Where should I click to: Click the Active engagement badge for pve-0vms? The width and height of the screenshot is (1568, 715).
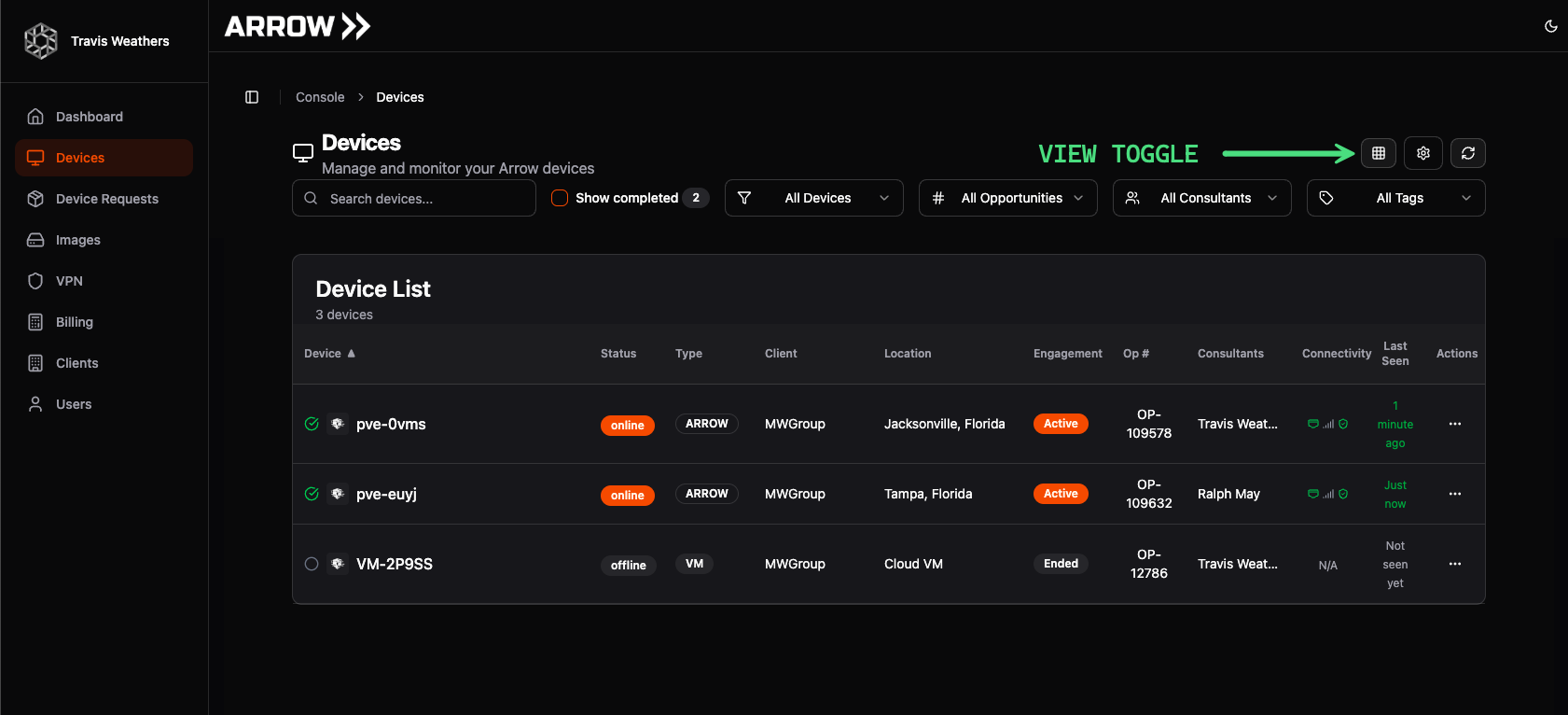point(1061,424)
